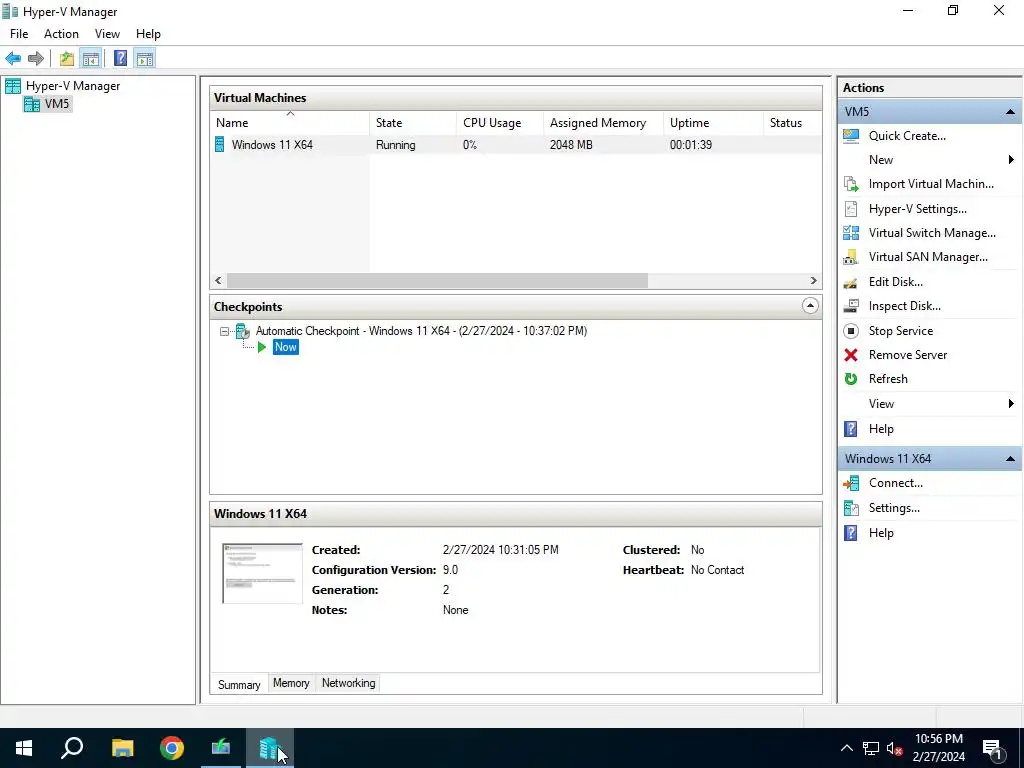Collapse the Automatic Checkpoint tree node
This screenshot has width=1024, height=768.
pos(224,332)
